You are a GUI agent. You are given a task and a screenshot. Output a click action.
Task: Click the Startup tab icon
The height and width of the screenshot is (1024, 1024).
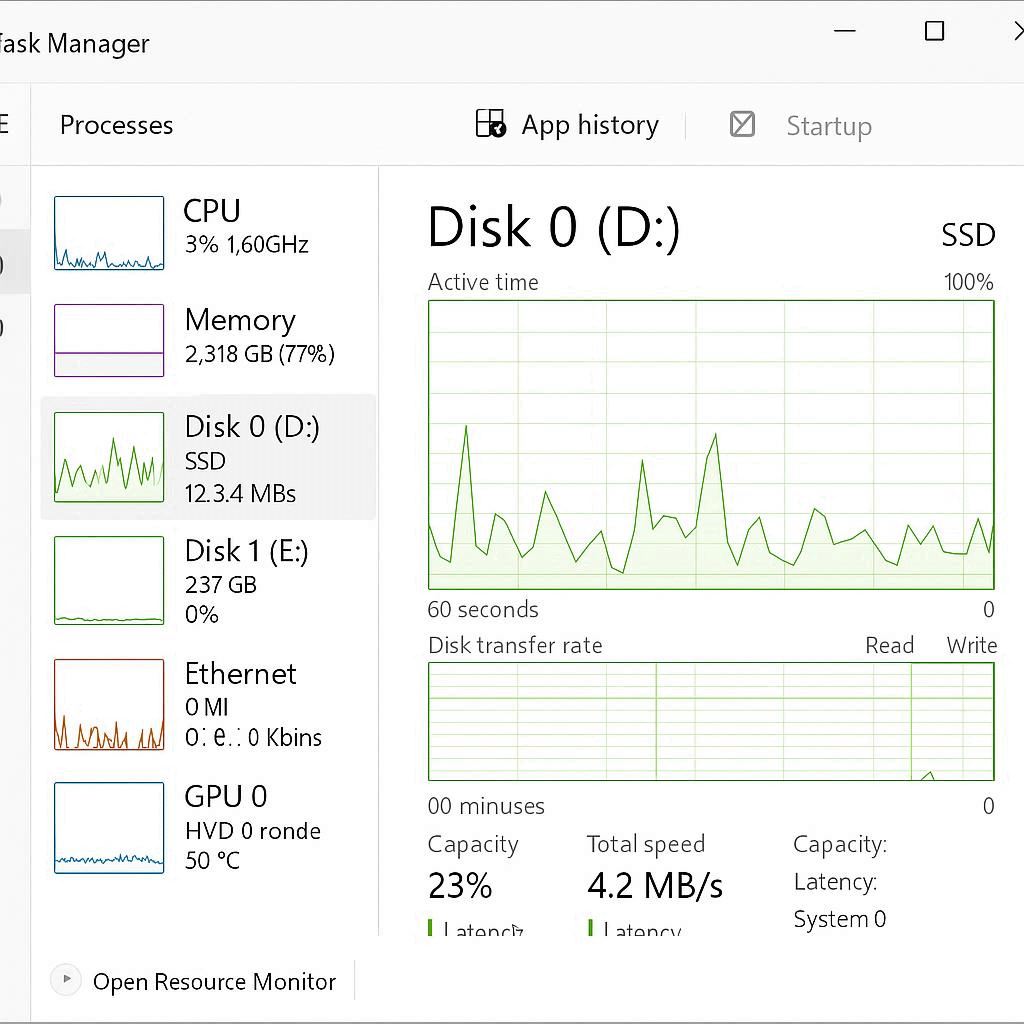click(x=742, y=124)
